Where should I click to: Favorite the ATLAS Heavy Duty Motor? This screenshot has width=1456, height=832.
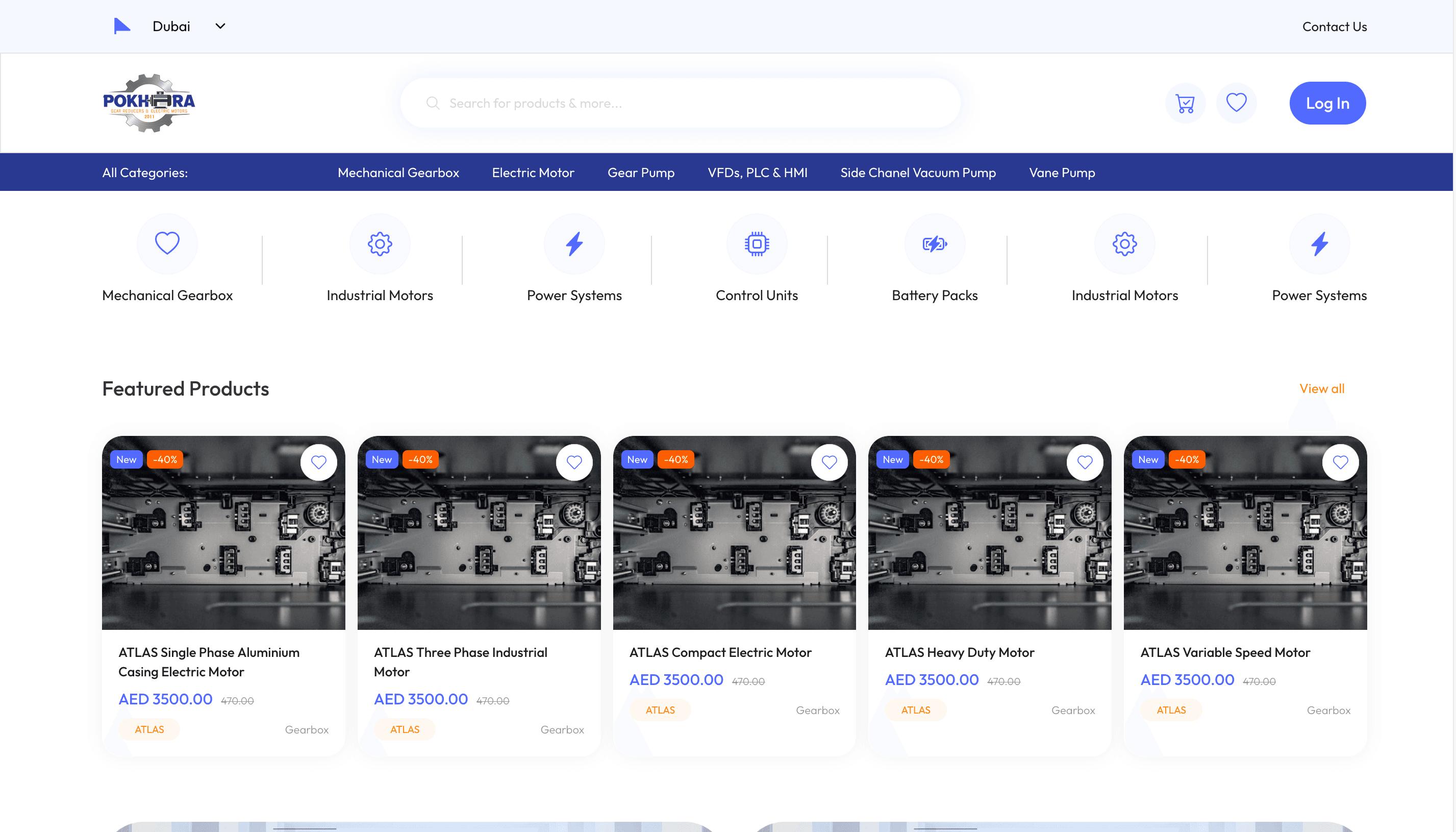click(1085, 462)
